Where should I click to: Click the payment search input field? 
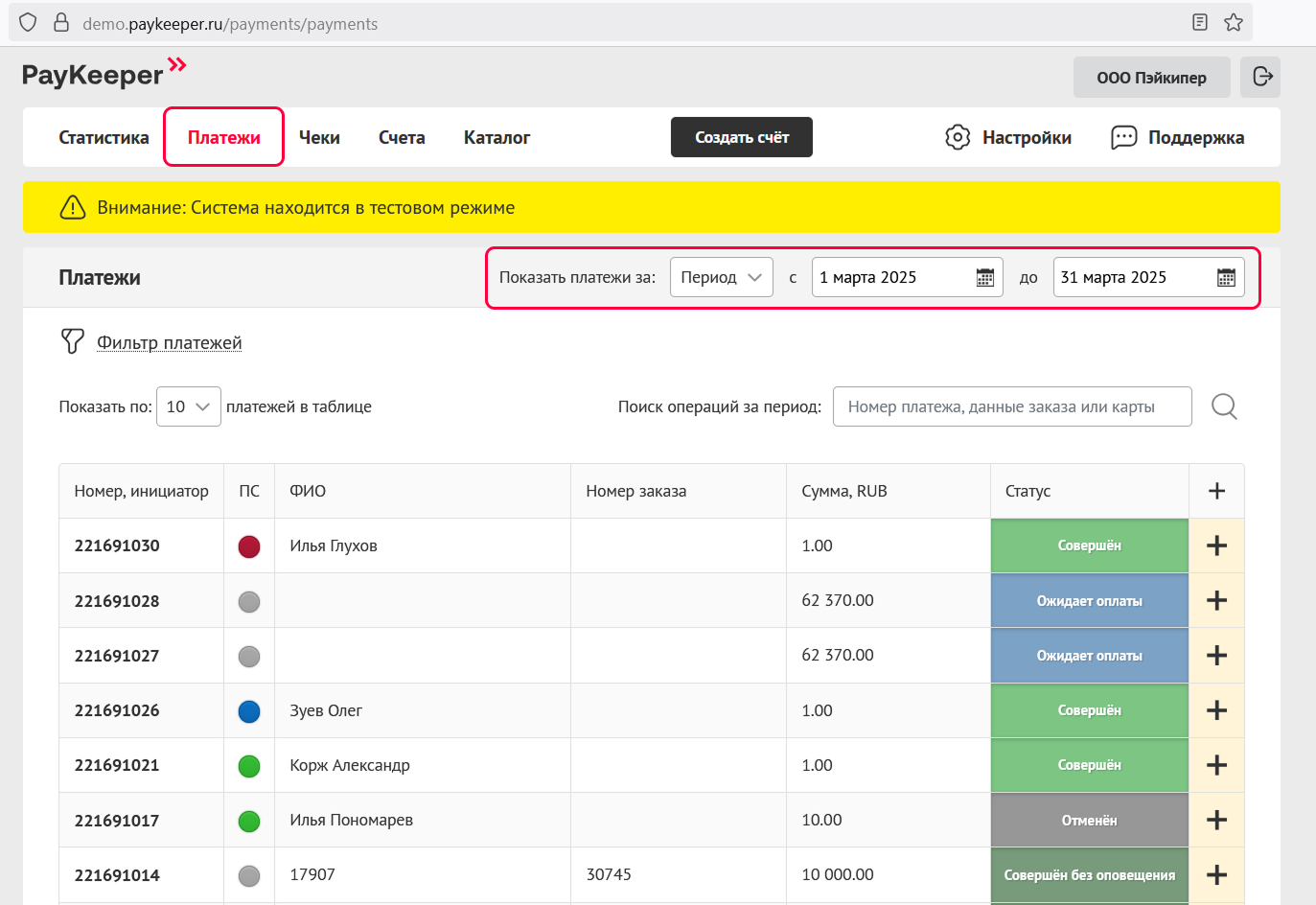click(x=1012, y=406)
